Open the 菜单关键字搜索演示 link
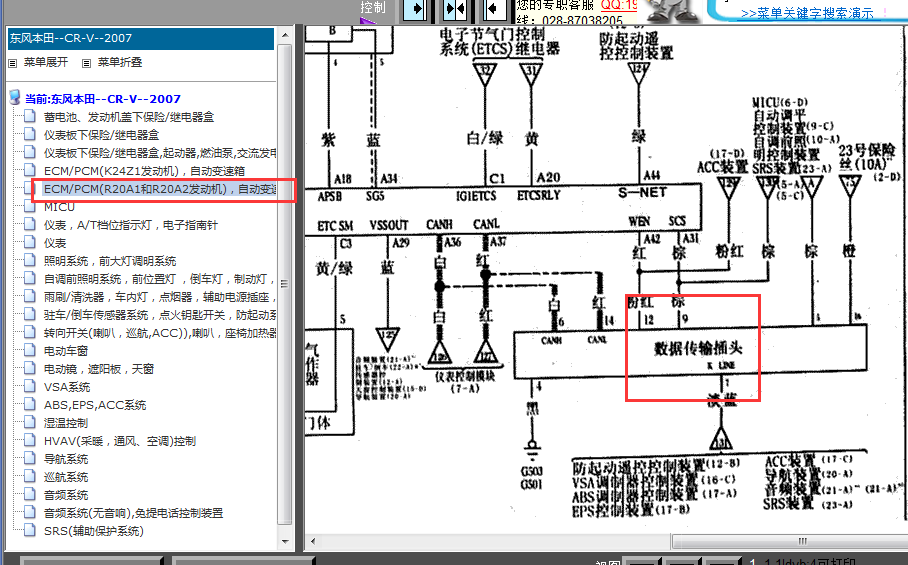Screen dimensions: 908x565 807,13
